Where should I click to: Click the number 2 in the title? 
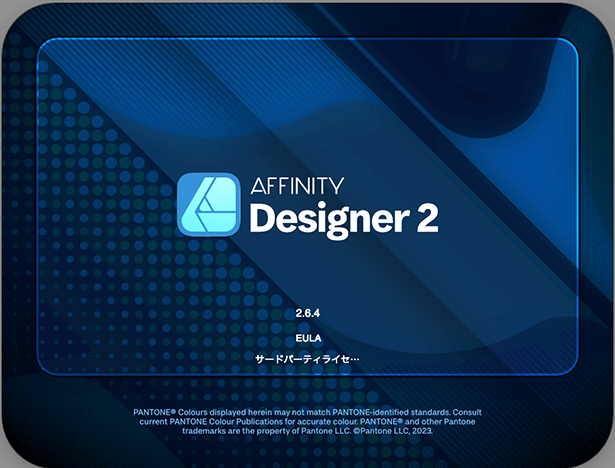[x=426, y=218]
